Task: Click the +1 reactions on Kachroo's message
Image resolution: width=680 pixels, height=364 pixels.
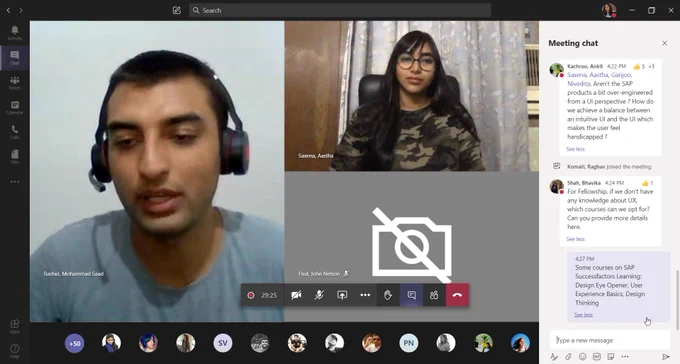Action: 651,66
